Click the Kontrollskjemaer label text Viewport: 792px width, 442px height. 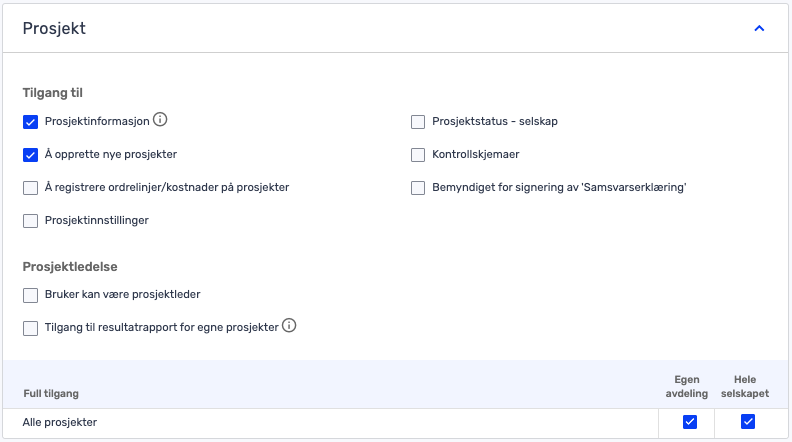[x=476, y=155]
